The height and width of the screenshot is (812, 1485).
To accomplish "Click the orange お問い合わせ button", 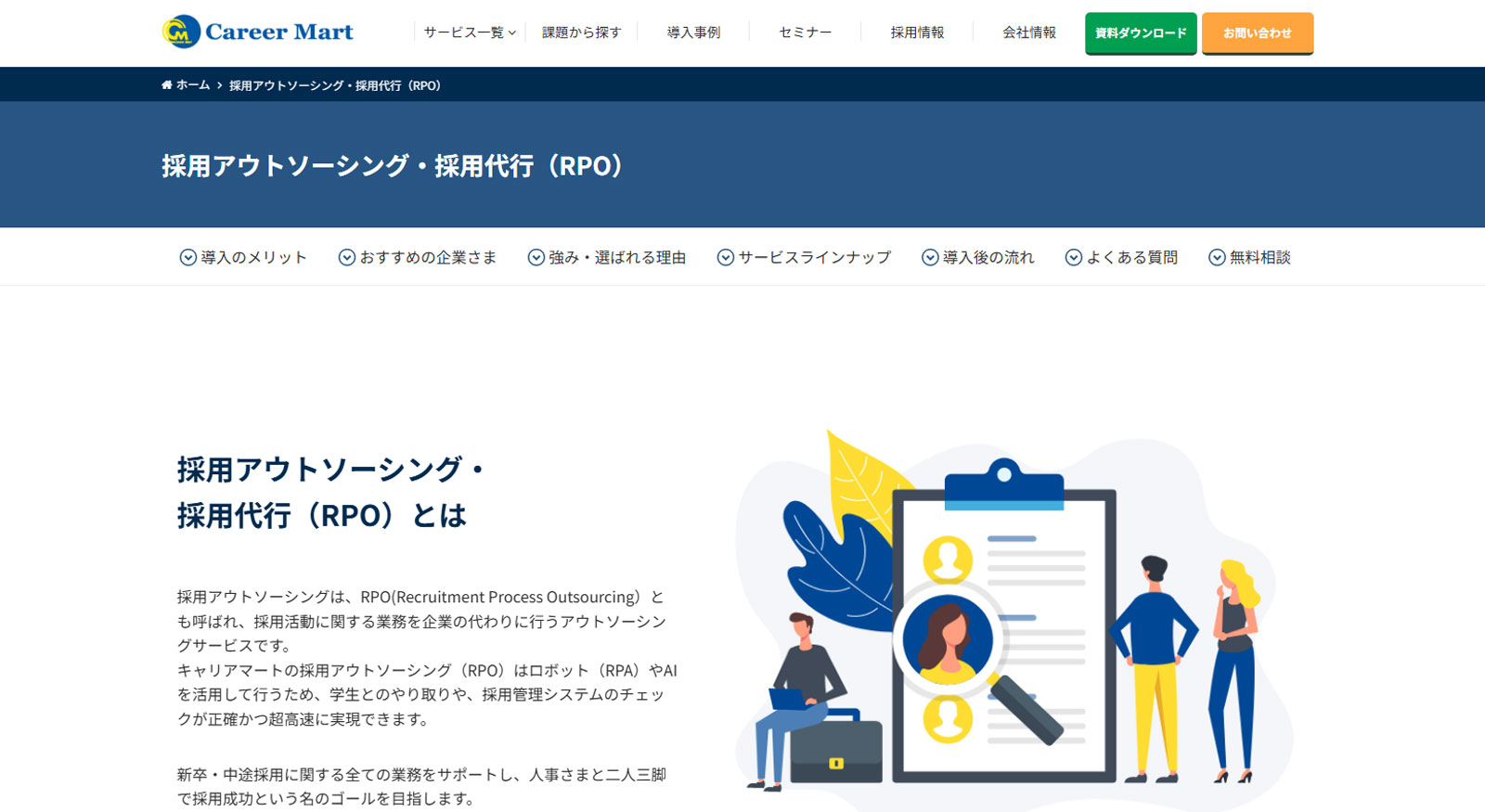I will pos(1258,33).
